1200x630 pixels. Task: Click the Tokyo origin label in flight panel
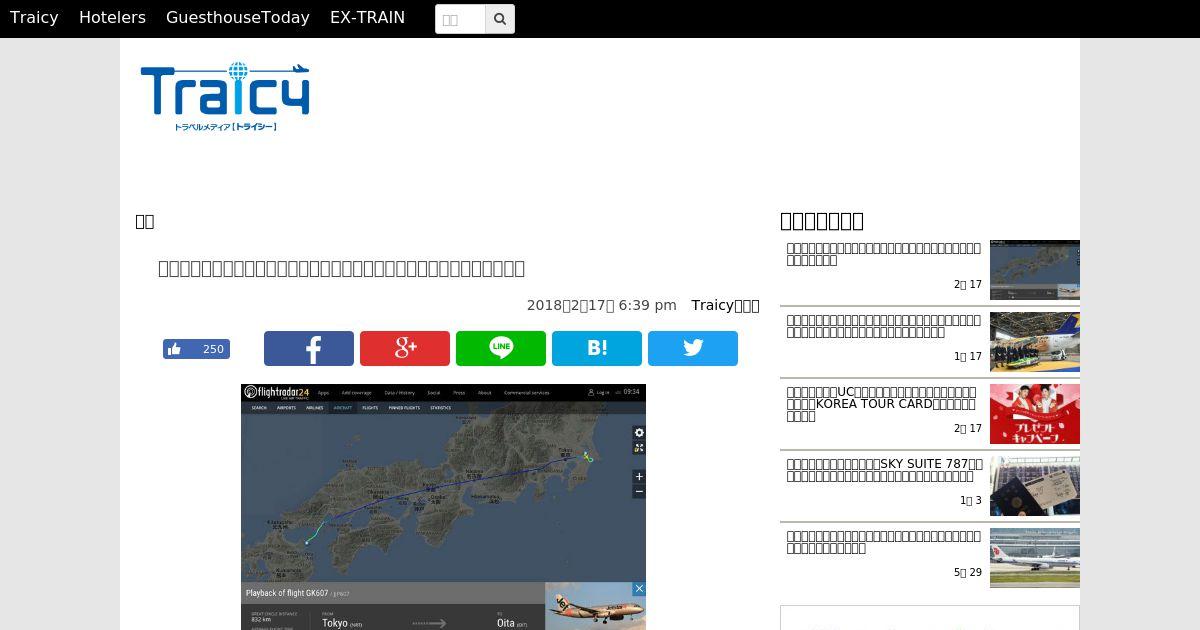point(335,623)
